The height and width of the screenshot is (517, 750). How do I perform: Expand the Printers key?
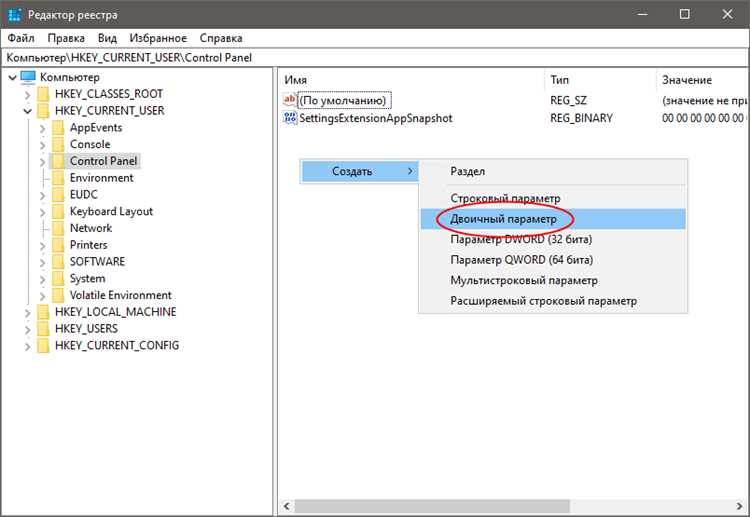point(42,245)
